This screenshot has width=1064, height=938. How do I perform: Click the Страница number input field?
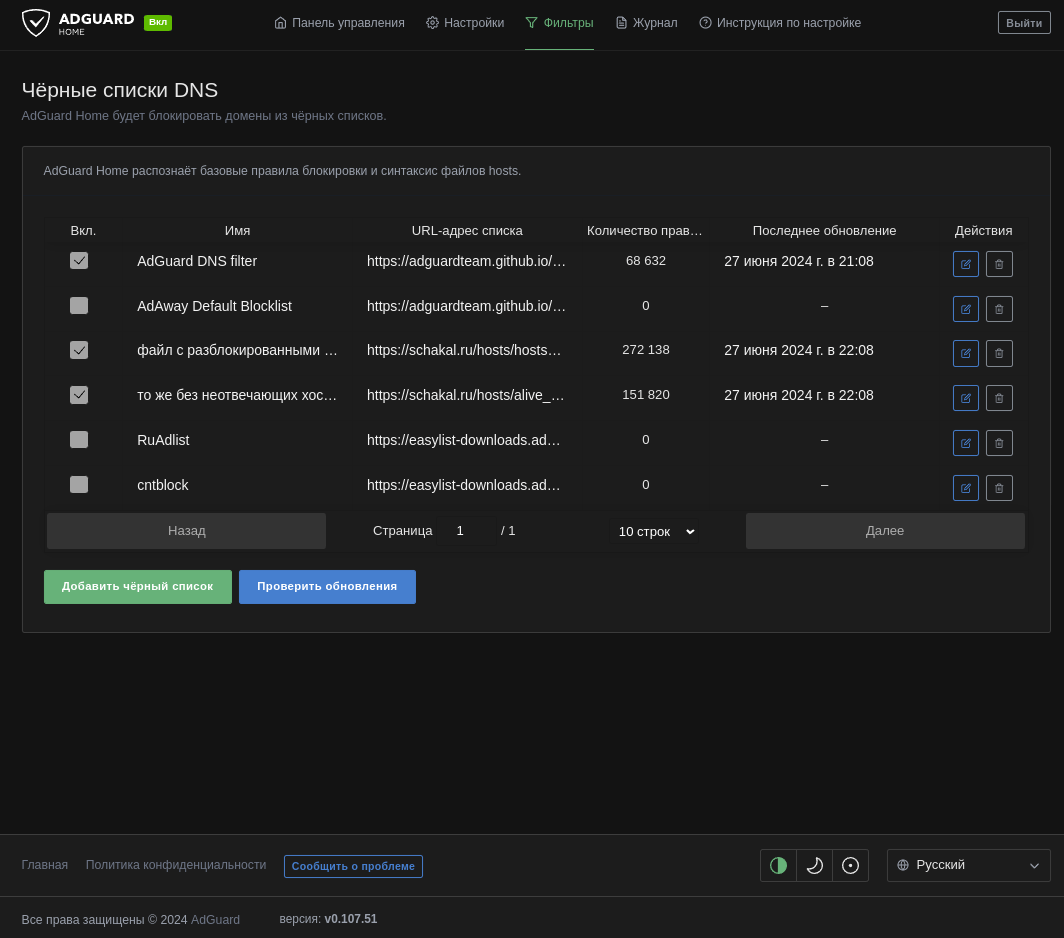(466, 531)
